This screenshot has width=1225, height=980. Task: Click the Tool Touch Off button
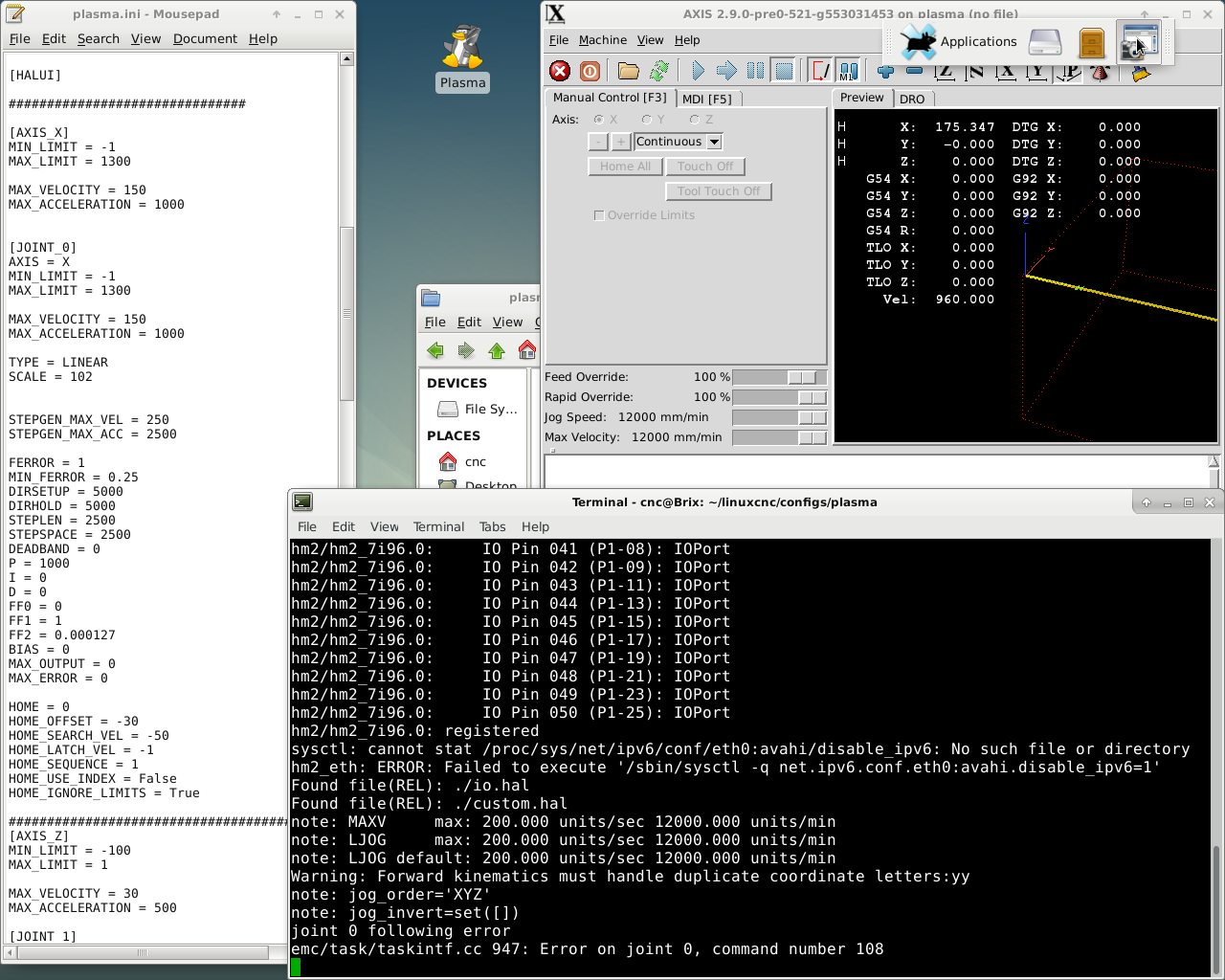pos(719,191)
